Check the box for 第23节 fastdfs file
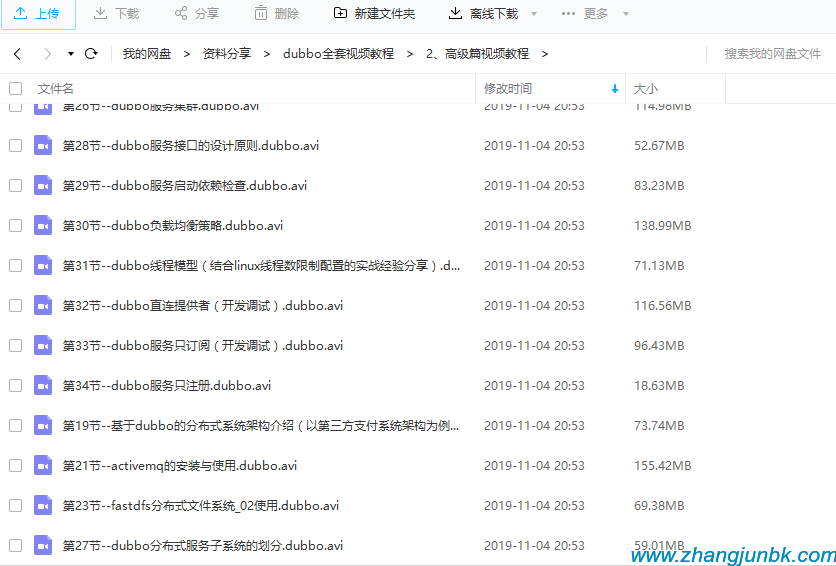This screenshot has height=566, width=836. [x=15, y=505]
